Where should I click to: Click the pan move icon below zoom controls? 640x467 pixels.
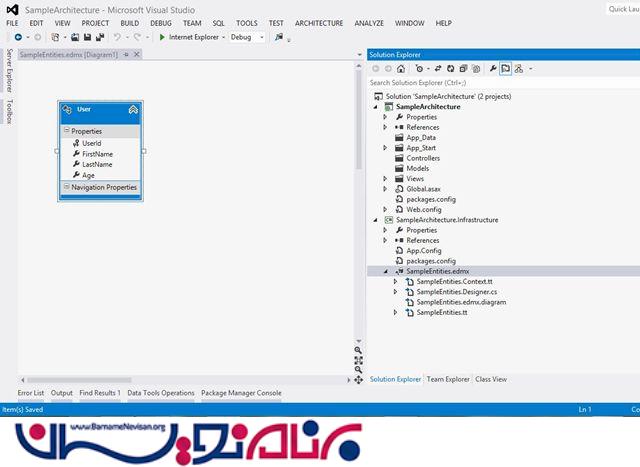pyautogui.click(x=358, y=380)
